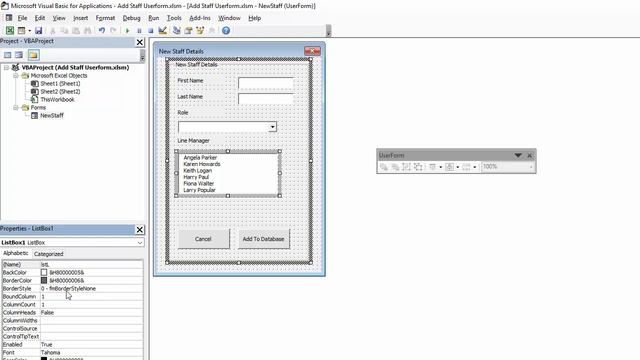Screen dimensions: 640x360
Task: Toggle Folders icon in Project panel
Action: point(33,55)
